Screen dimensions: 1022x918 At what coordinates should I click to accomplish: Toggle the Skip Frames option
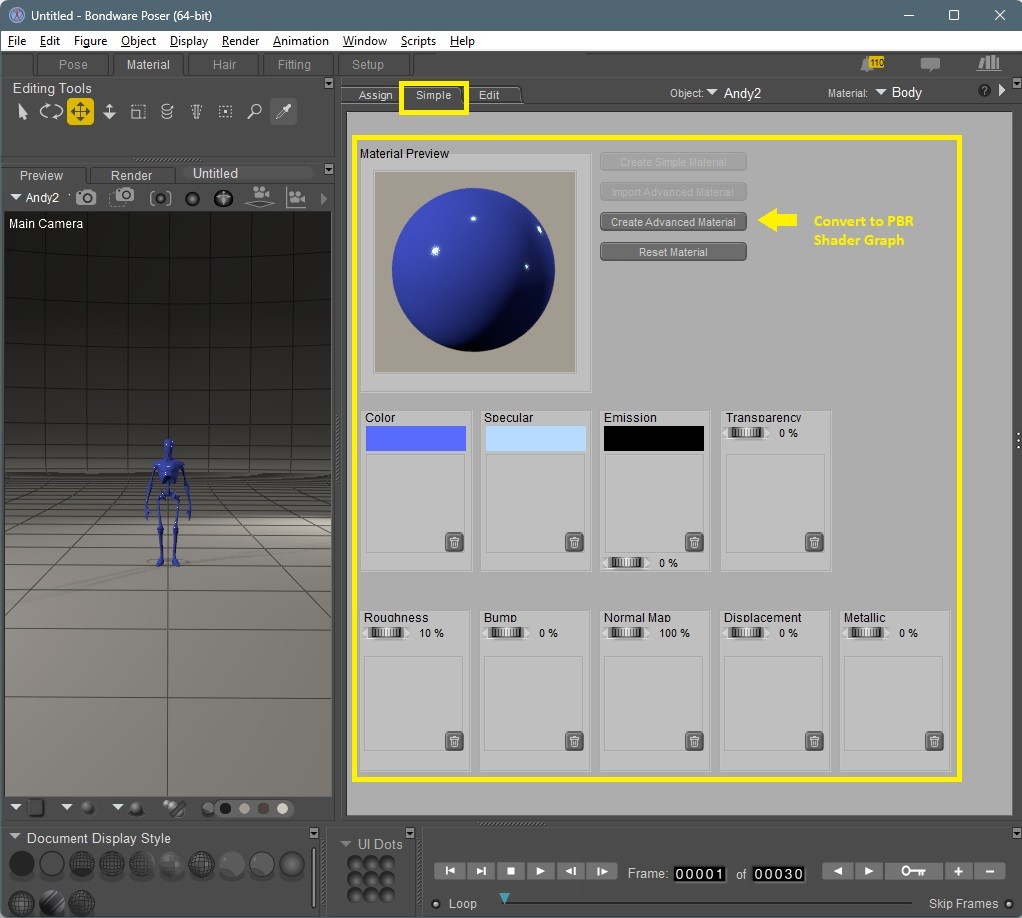point(1008,904)
